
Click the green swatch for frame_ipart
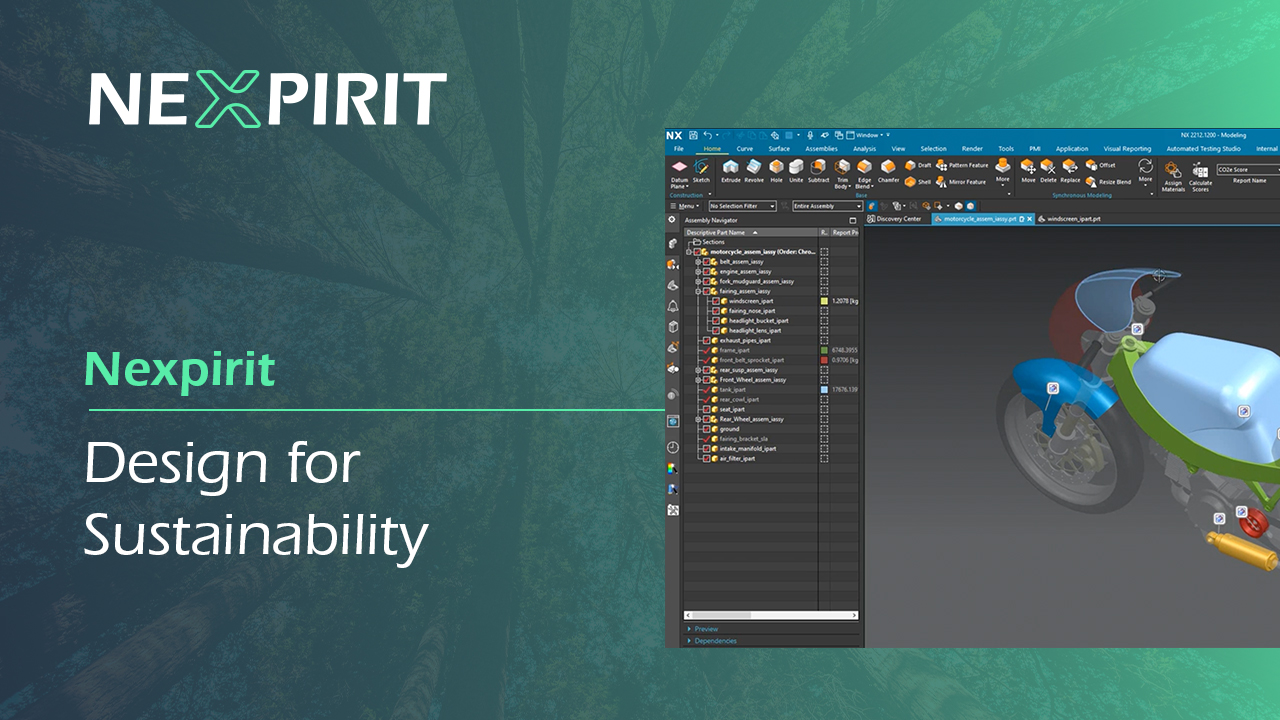coord(824,351)
